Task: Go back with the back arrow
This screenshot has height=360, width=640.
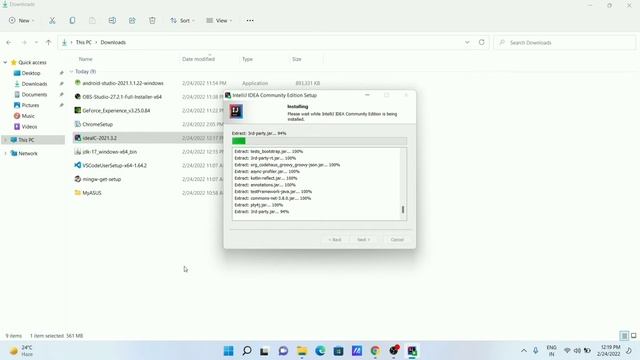Action: [9, 42]
